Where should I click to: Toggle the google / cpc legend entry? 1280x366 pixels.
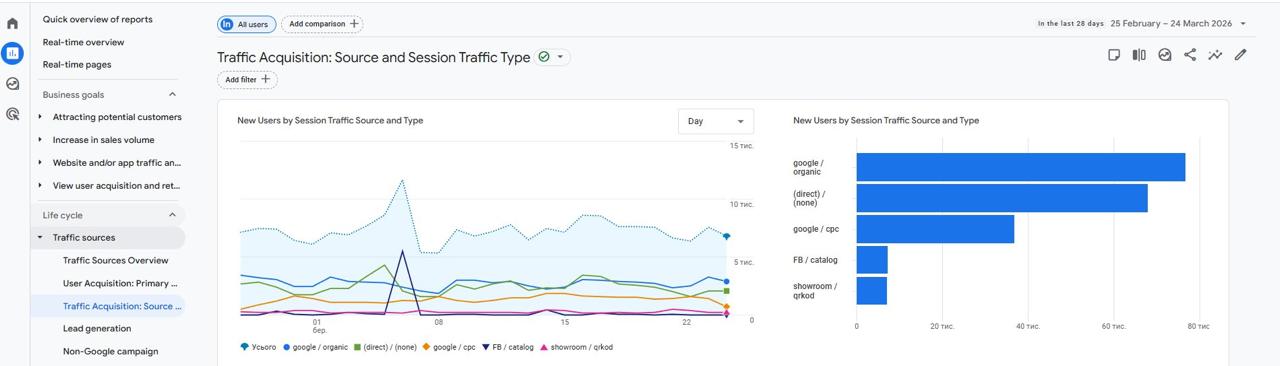[449, 347]
